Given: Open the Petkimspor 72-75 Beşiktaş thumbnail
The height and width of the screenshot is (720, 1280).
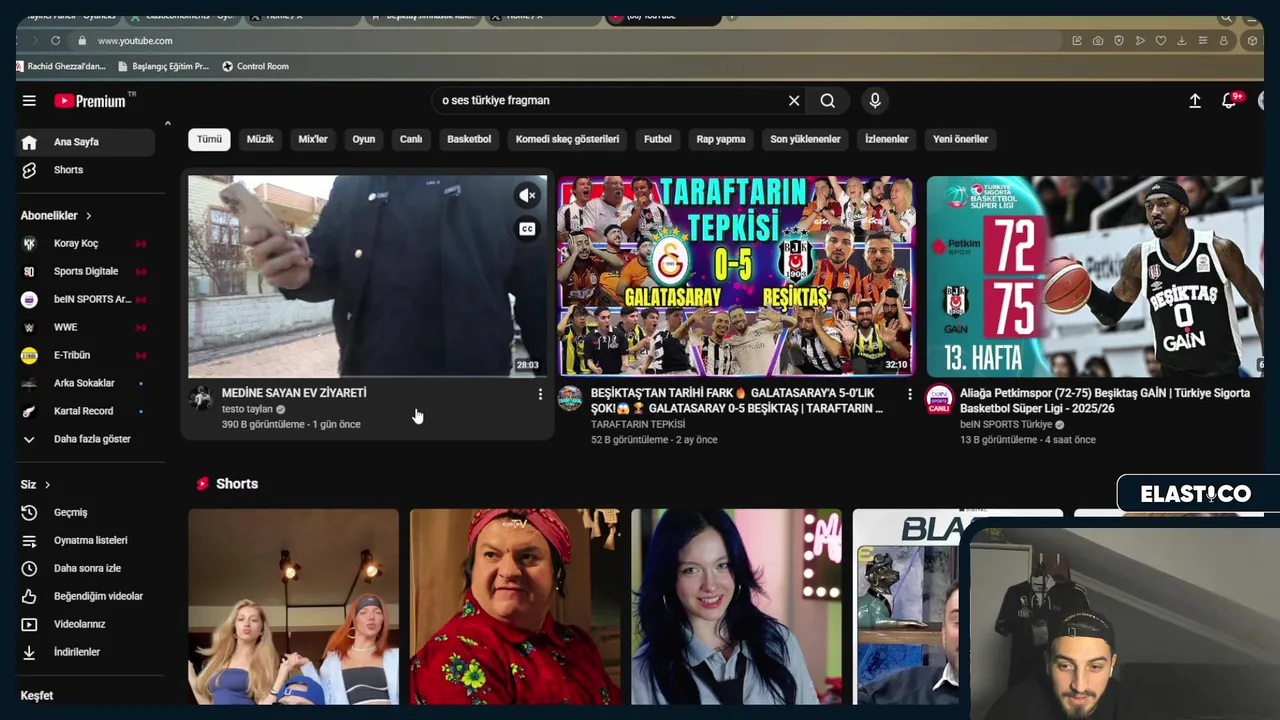Looking at the screenshot, I should pyautogui.click(x=1095, y=277).
